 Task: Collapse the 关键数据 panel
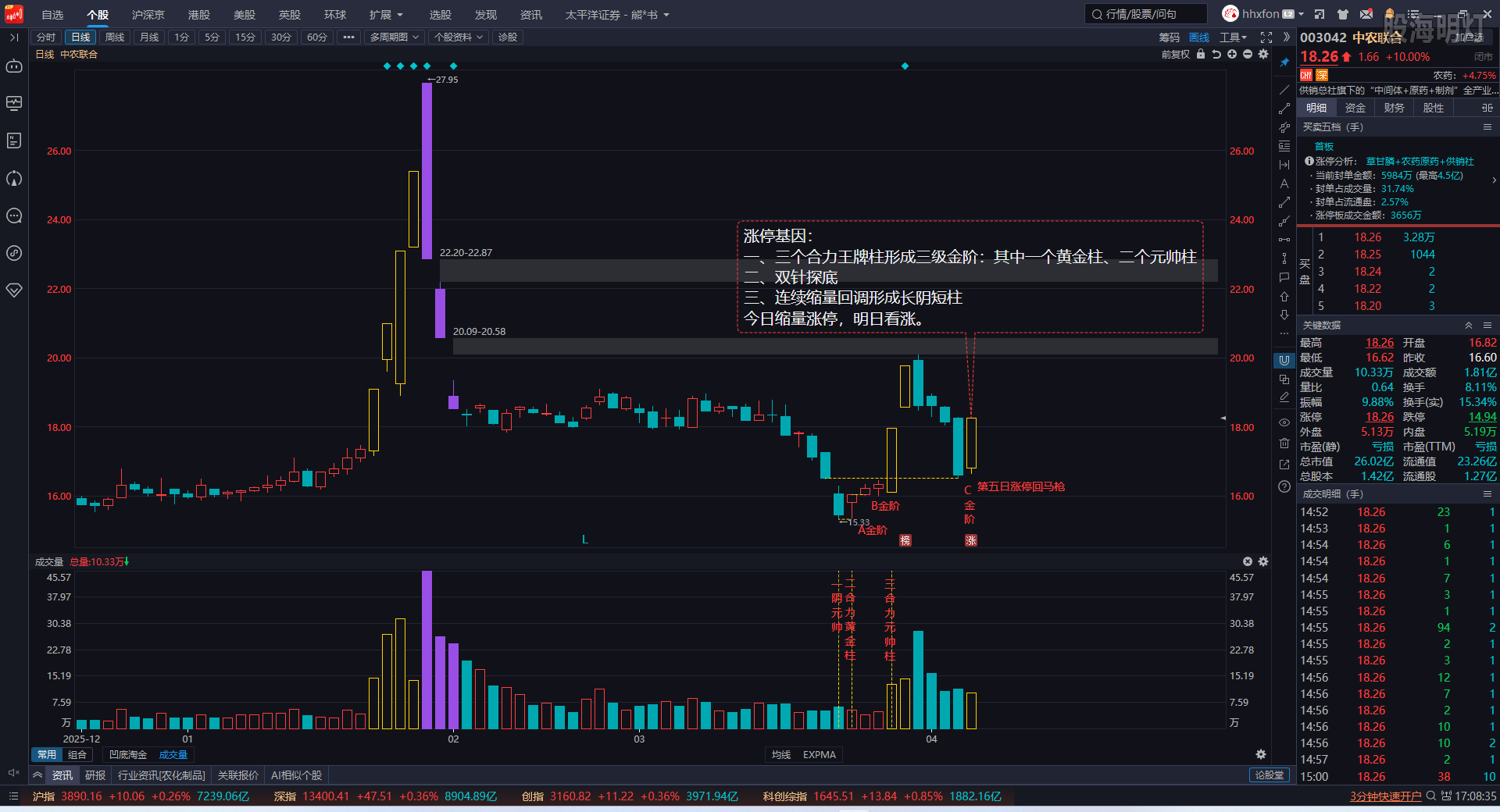pyautogui.click(x=1469, y=326)
